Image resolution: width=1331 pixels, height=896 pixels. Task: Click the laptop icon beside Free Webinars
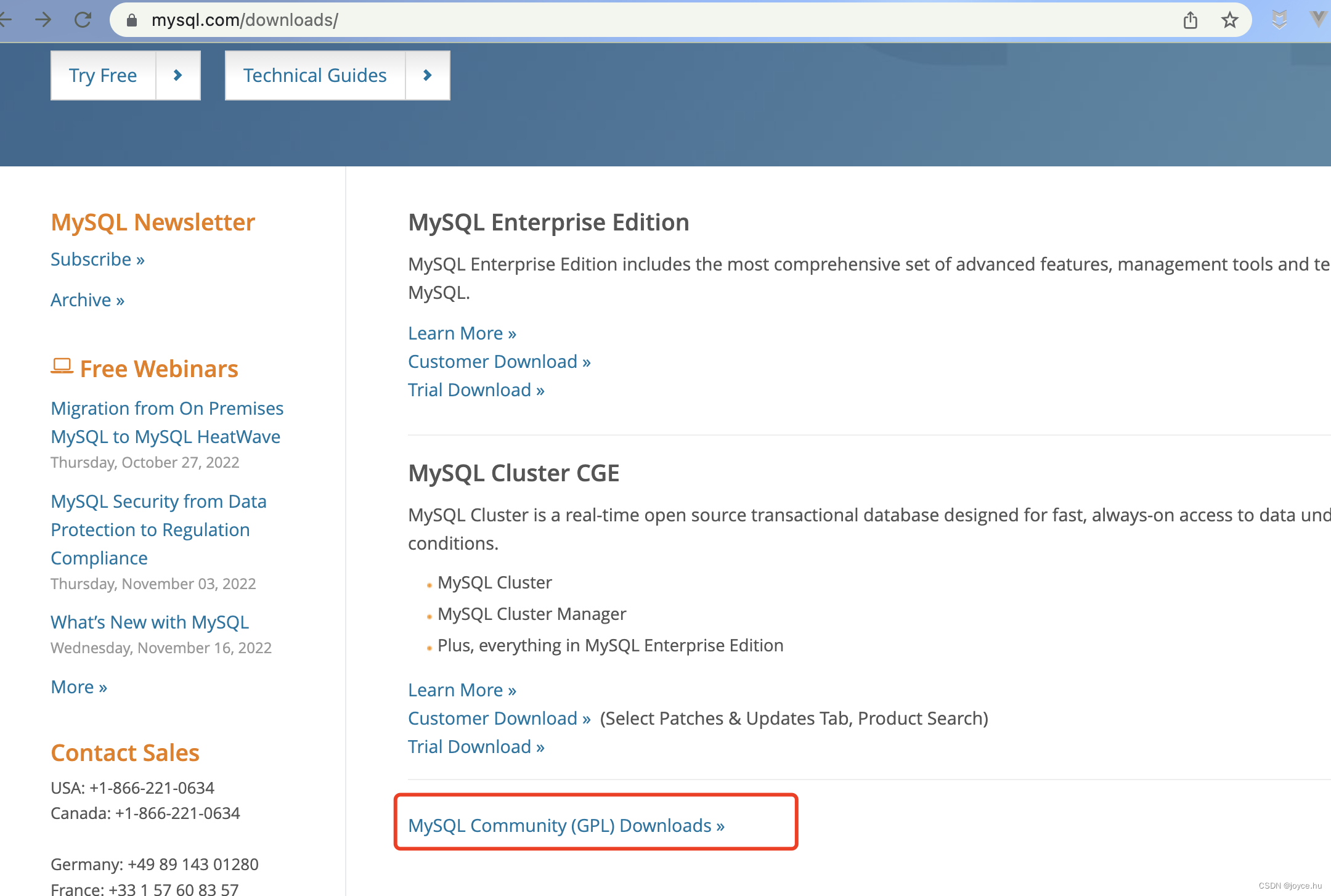pyautogui.click(x=62, y=367)
